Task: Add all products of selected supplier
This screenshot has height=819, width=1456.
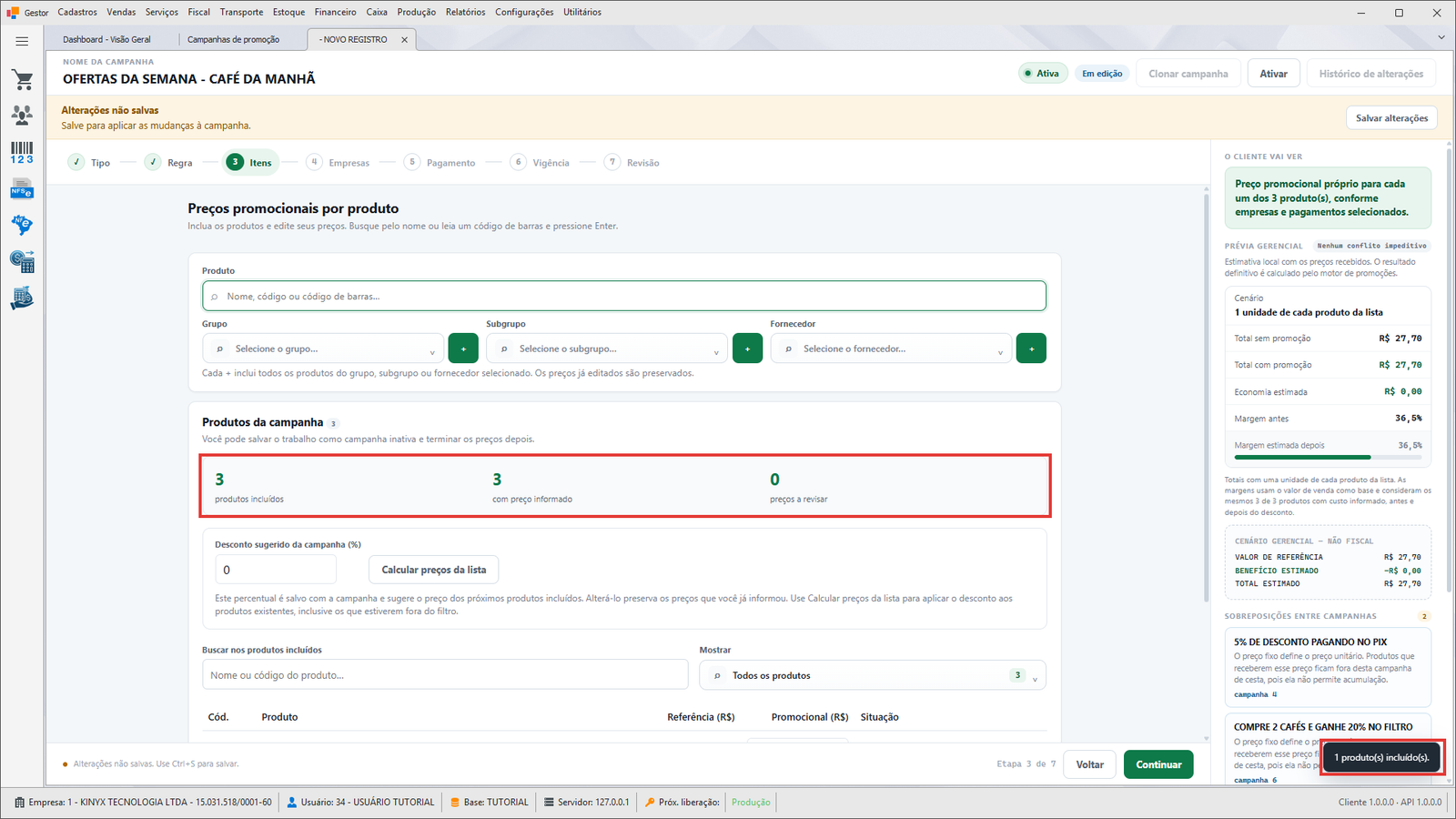Action: tap(1031, 349)
